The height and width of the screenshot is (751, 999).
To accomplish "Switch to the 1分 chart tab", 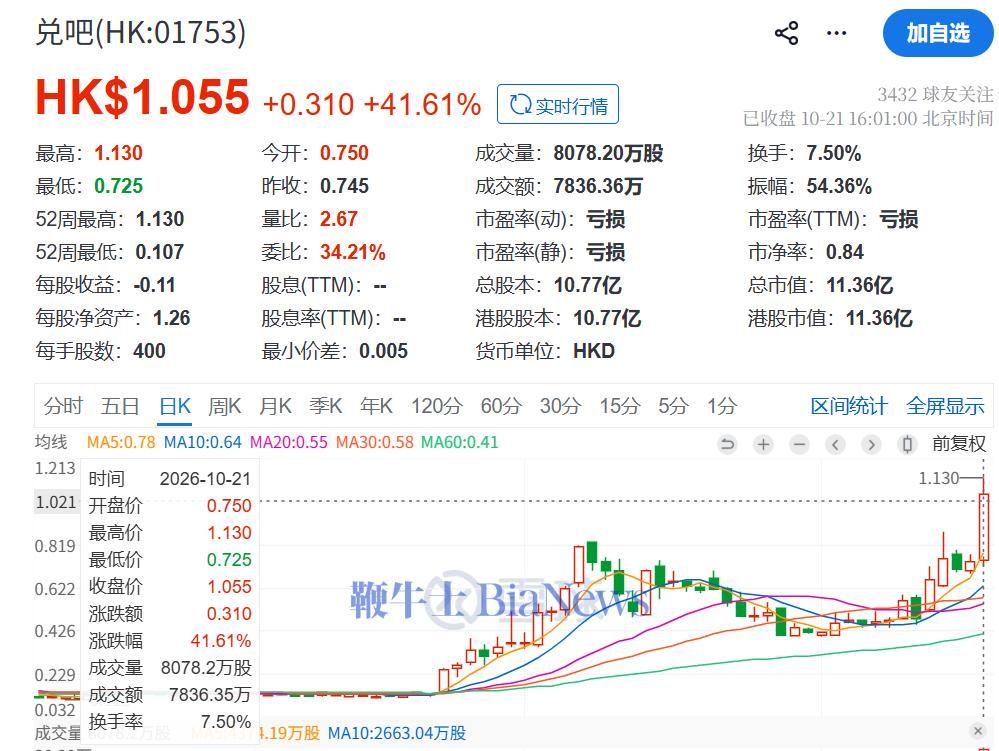I will click(722, 406).
